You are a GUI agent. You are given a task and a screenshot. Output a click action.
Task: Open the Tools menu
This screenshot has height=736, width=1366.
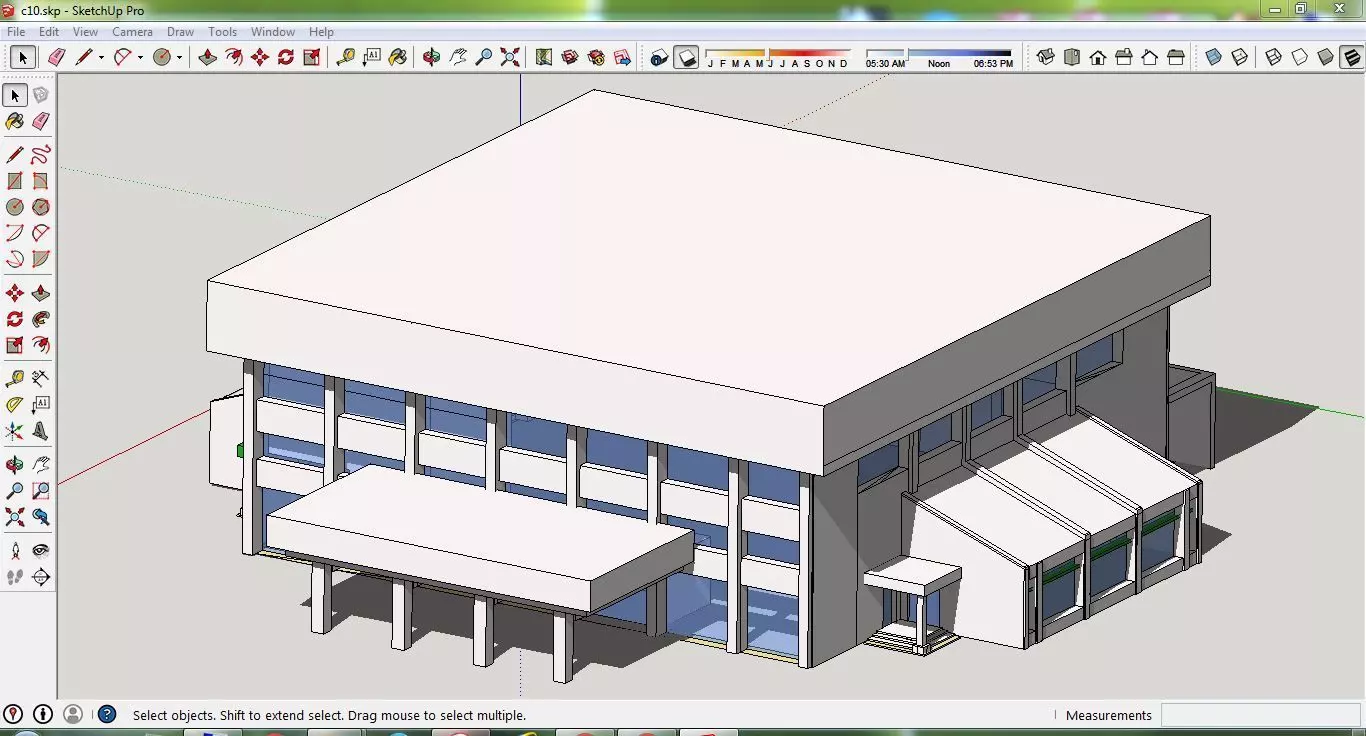222,32
